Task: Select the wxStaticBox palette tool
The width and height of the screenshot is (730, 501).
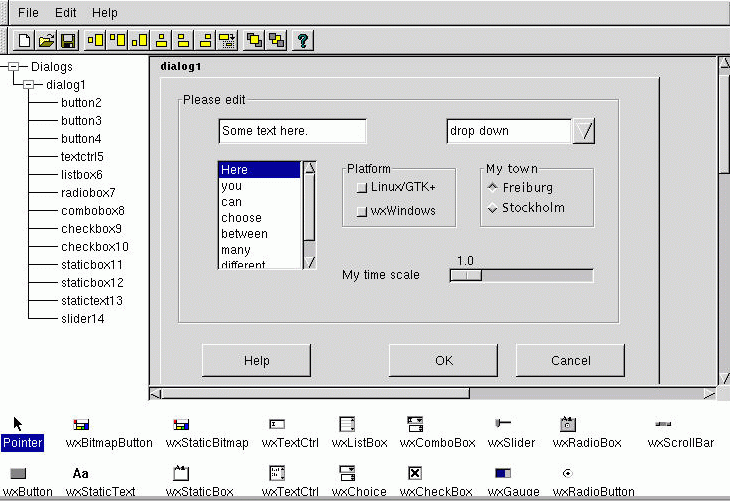Action: pyautogui.click(x=199, y=481)
